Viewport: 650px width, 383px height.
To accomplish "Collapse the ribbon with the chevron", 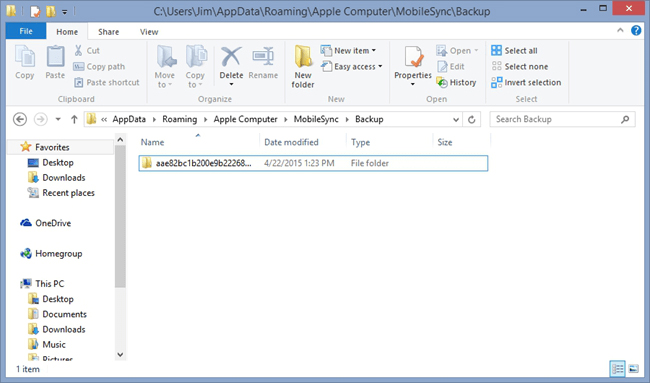I will (620, 30).
